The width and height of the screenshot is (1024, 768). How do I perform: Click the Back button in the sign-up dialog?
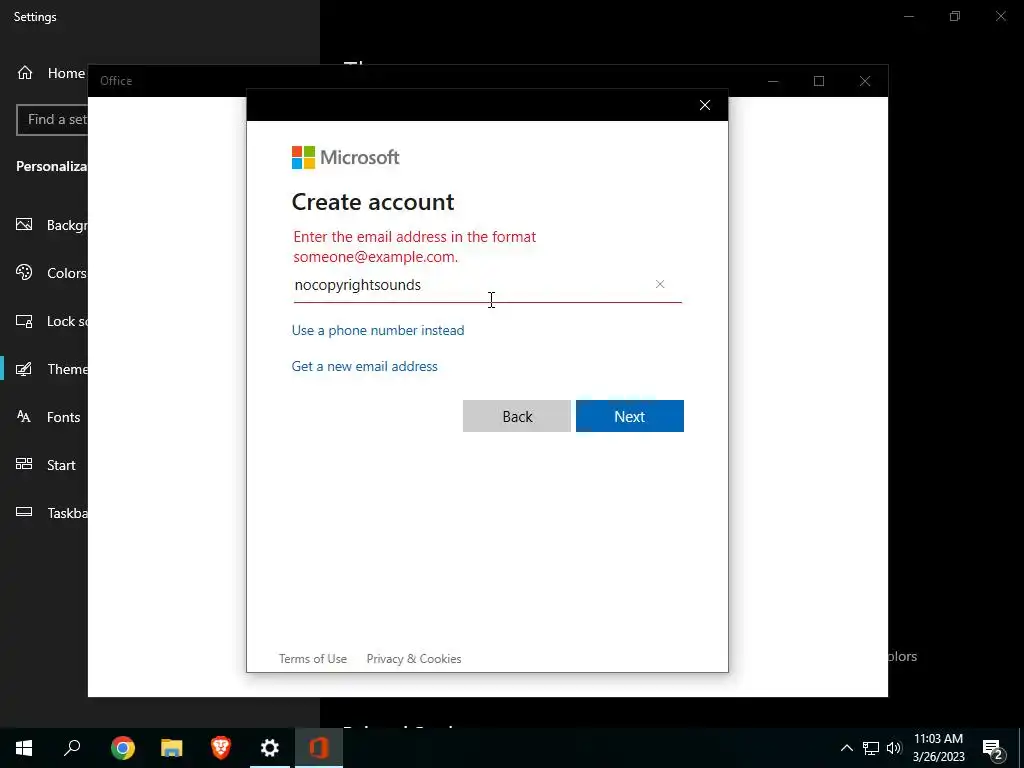tap(517, 416)
